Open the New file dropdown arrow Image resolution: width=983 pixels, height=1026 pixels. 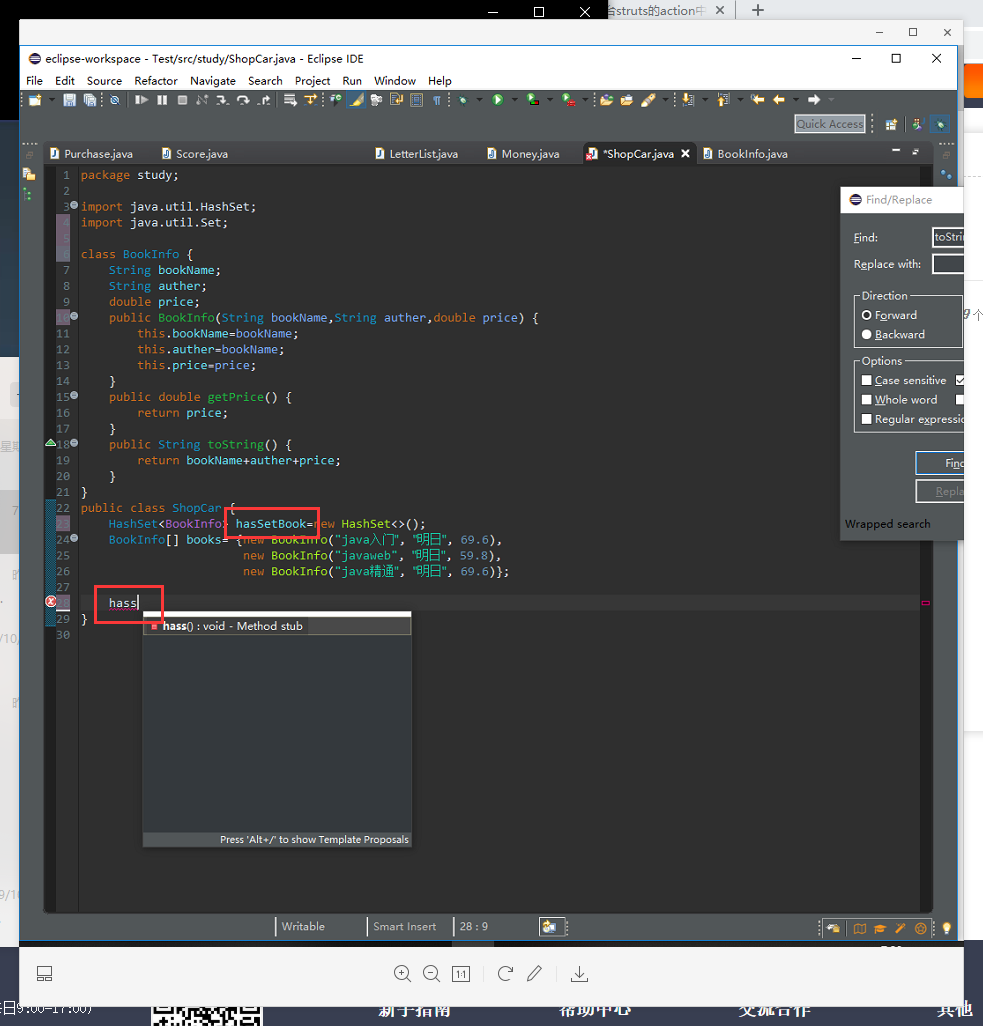52,99
